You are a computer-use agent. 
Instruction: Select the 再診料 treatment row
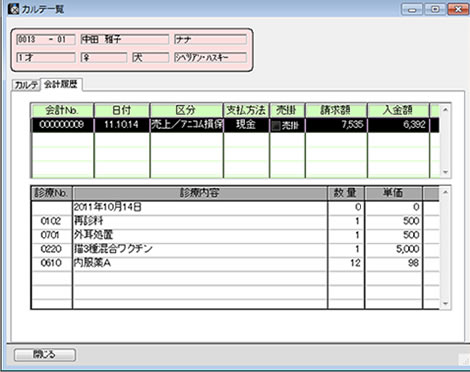tap(235, 221)
